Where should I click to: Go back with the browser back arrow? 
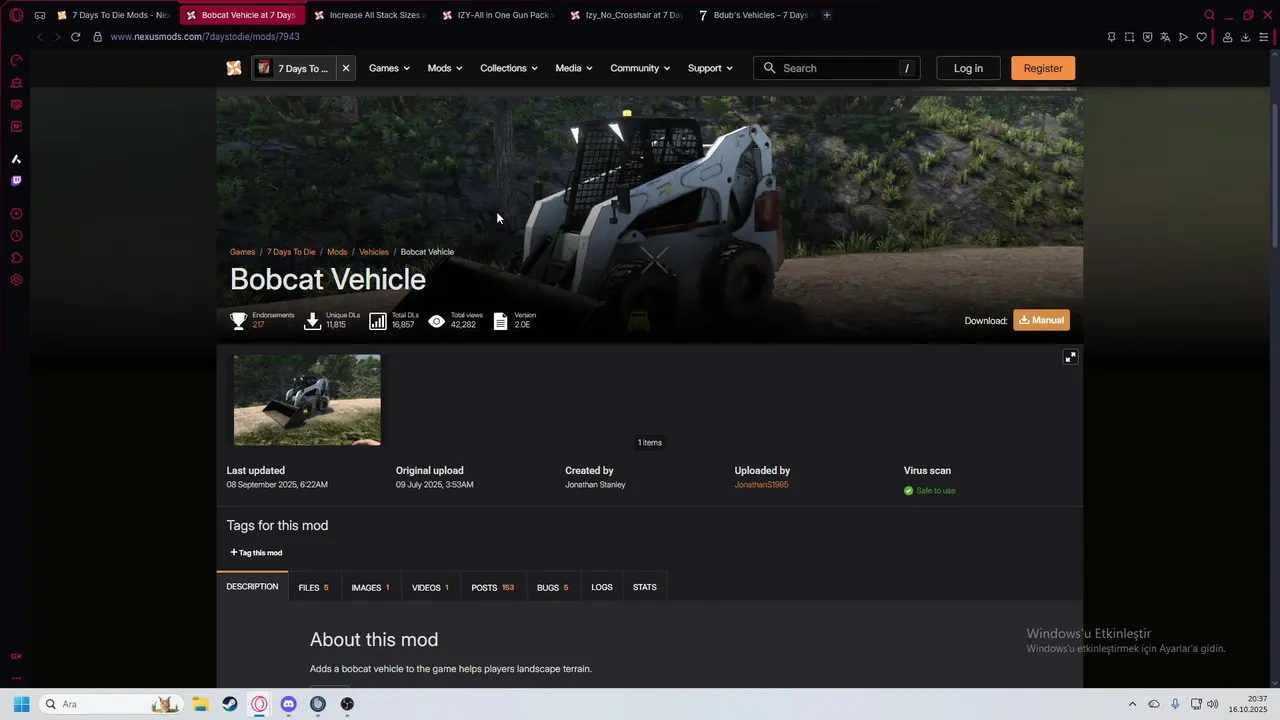coord(39,37)
